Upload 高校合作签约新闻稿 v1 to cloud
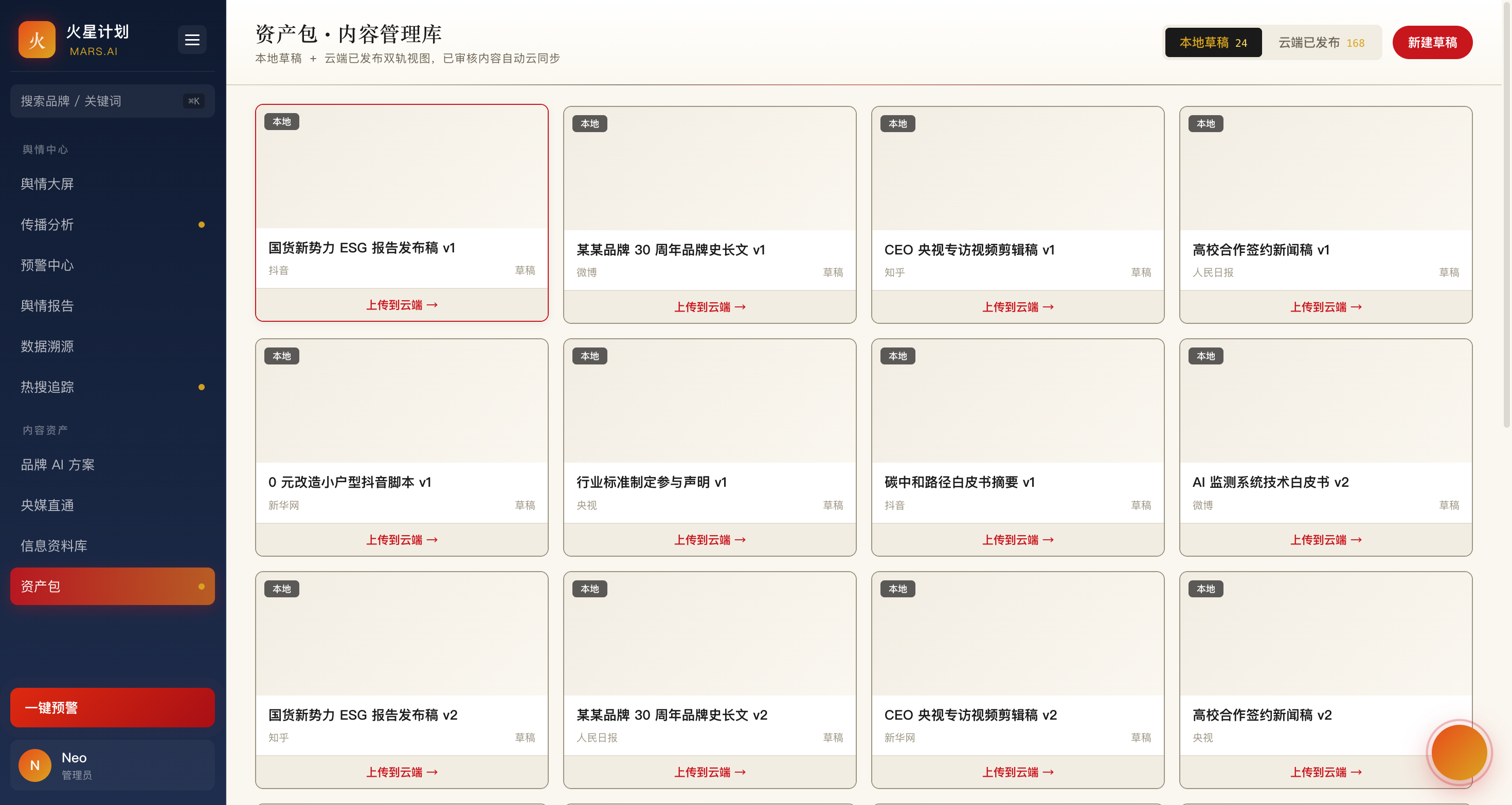The width and height of the screenshot is (1512, 805). coord(1326,307)
